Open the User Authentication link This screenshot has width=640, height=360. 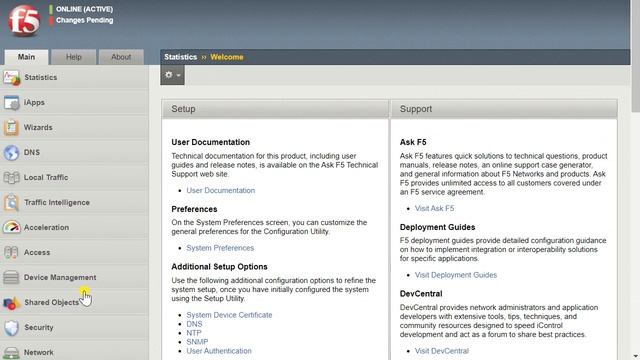point(219,351)
